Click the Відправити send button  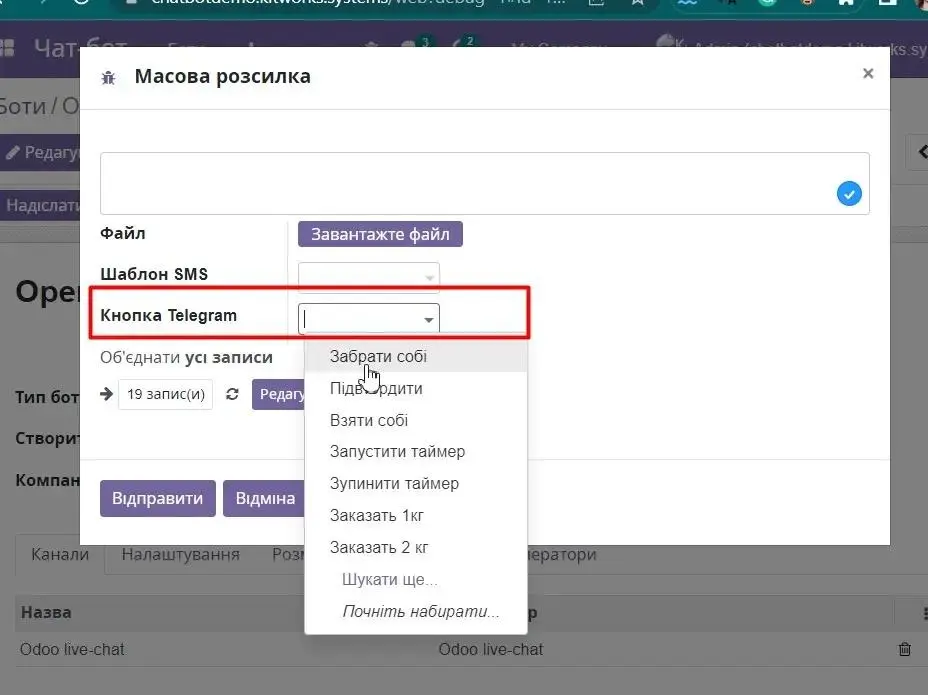pyautogui.click(x=157, y=498)
